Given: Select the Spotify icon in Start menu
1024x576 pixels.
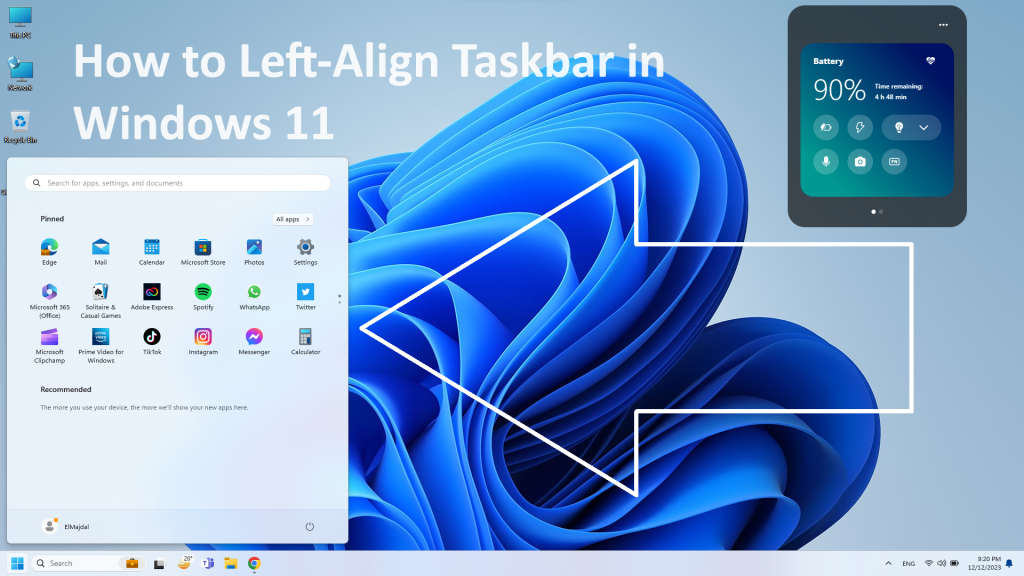Looking at the screenshot, I should (203, 293).
